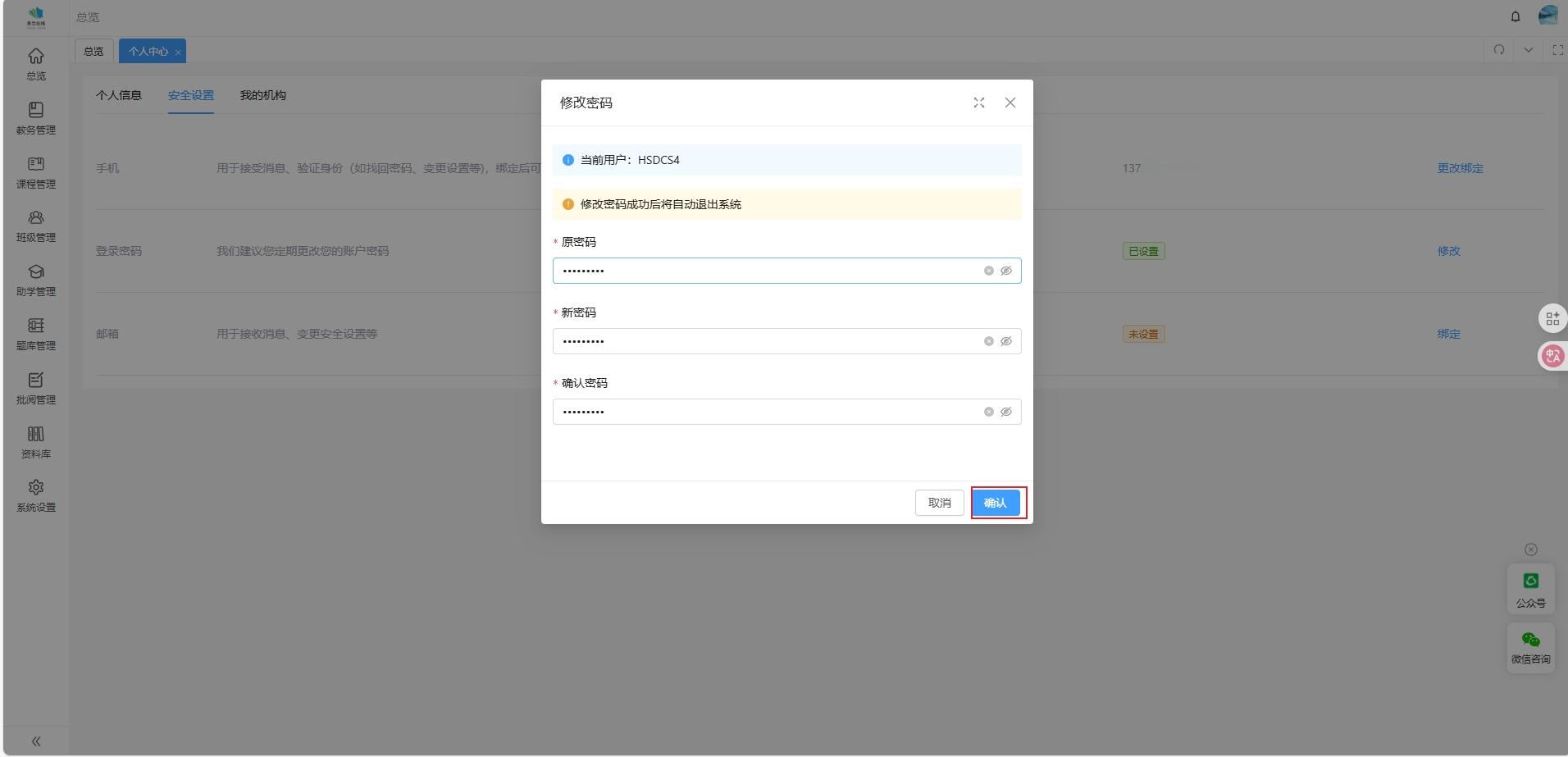Open 题库管理 sidebar section

tap(36, 334)
